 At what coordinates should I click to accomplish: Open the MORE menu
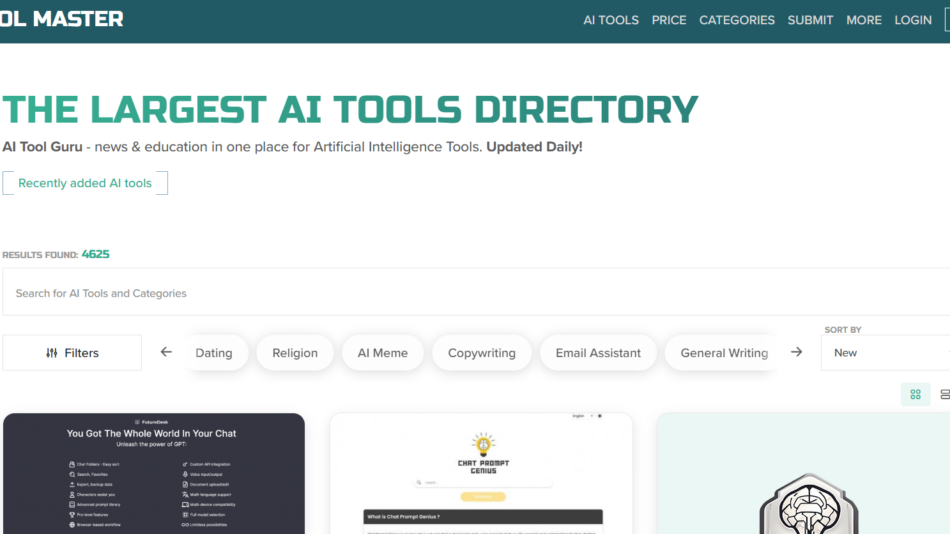(x=864, y=20)
